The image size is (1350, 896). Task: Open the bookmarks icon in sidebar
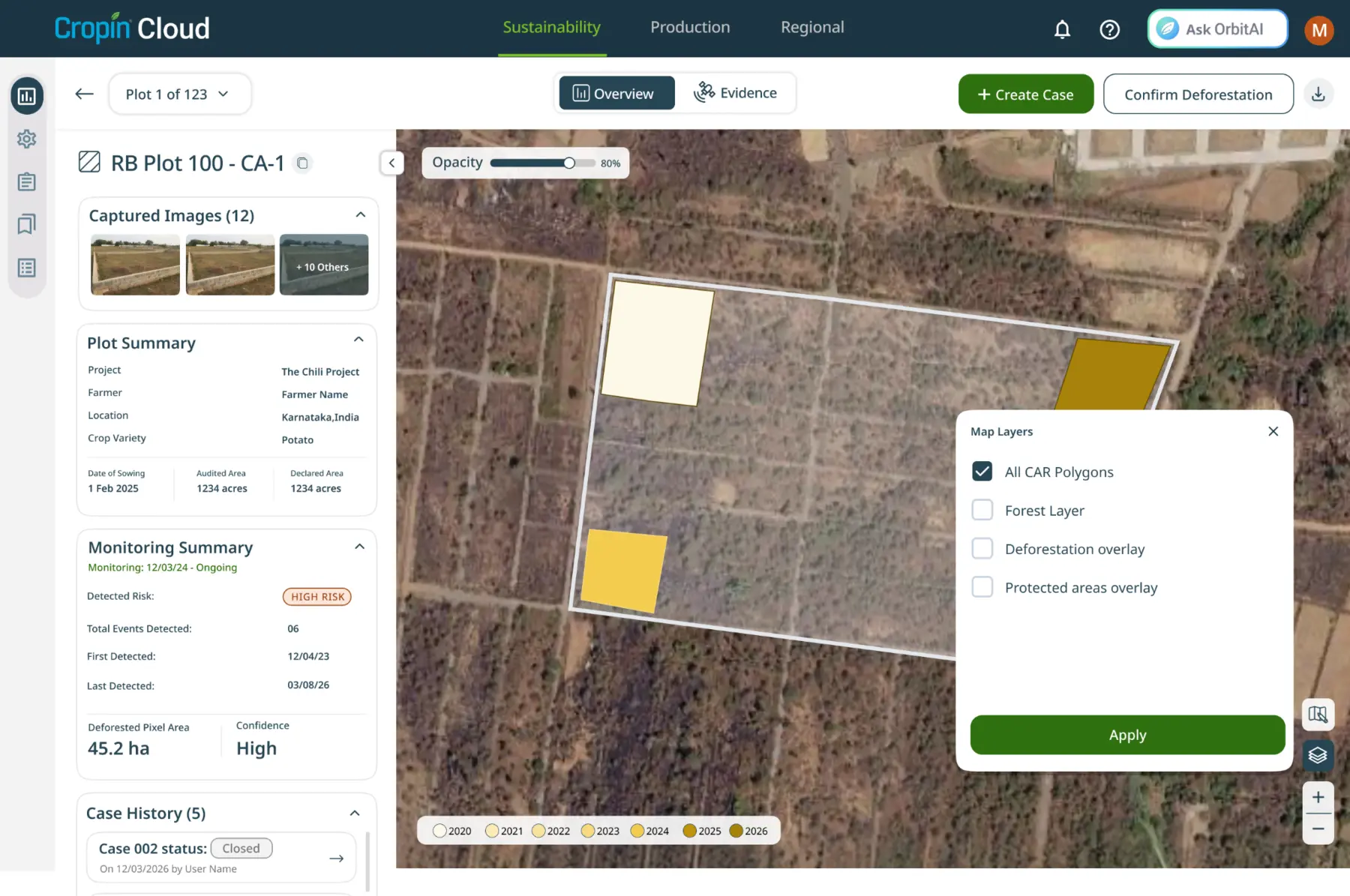pos(27,224)
